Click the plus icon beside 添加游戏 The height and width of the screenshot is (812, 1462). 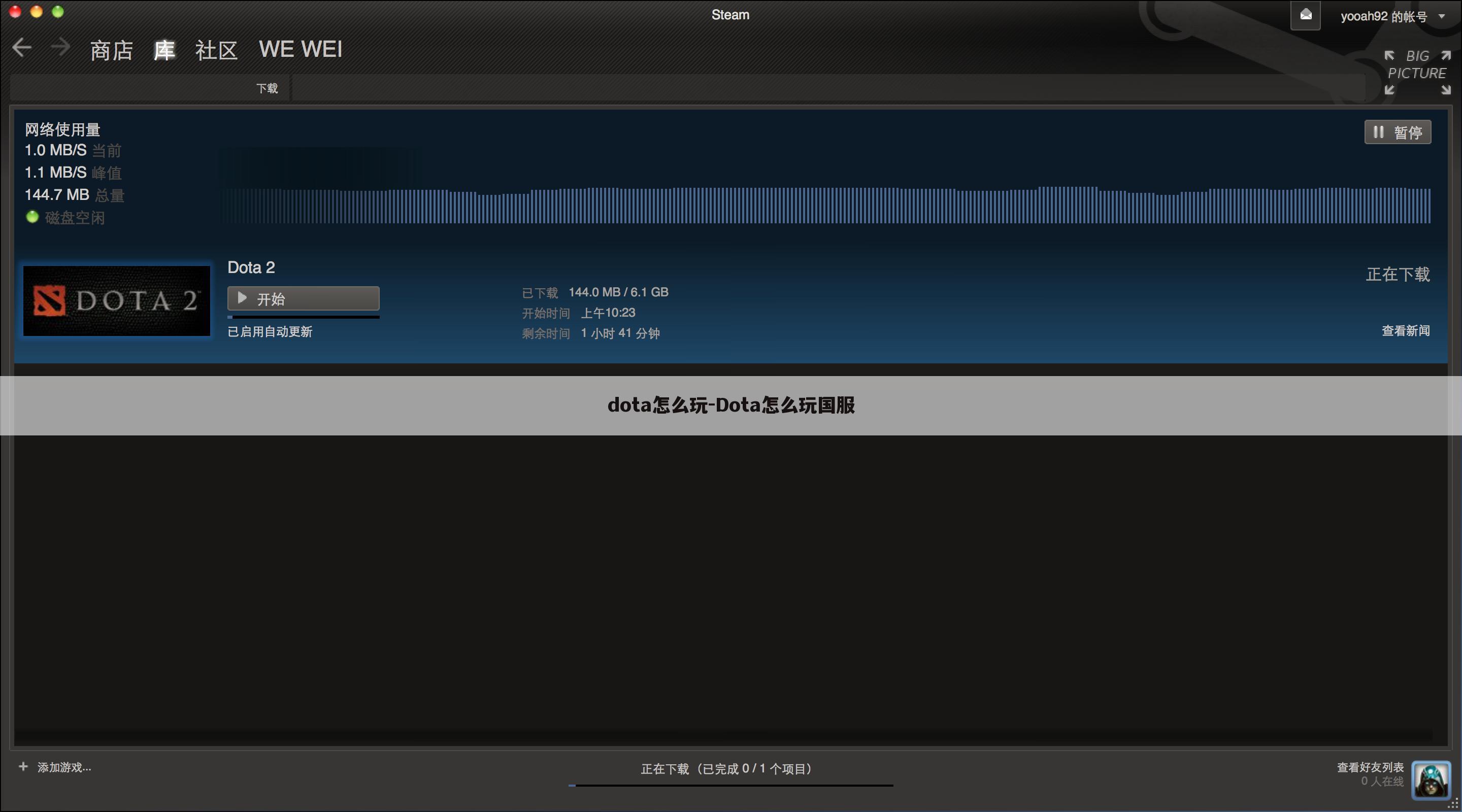point(23,767)
